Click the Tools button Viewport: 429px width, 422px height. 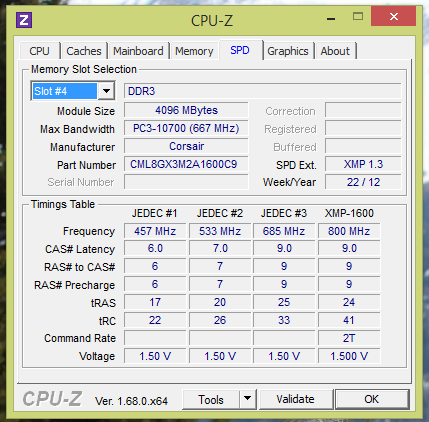click(211, 399)
